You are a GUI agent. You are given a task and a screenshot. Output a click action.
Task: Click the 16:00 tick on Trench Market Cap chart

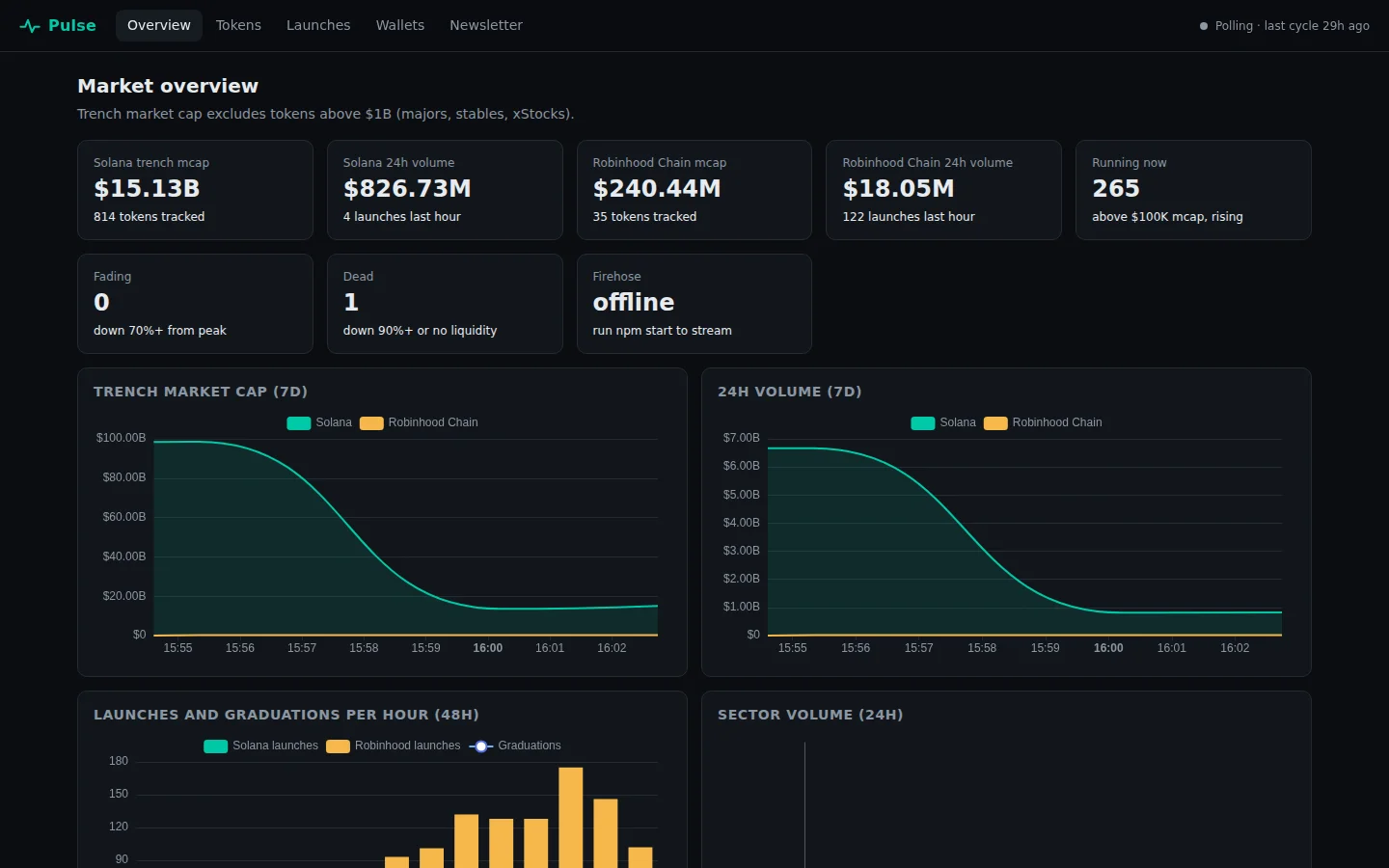(x=488, y=648)
